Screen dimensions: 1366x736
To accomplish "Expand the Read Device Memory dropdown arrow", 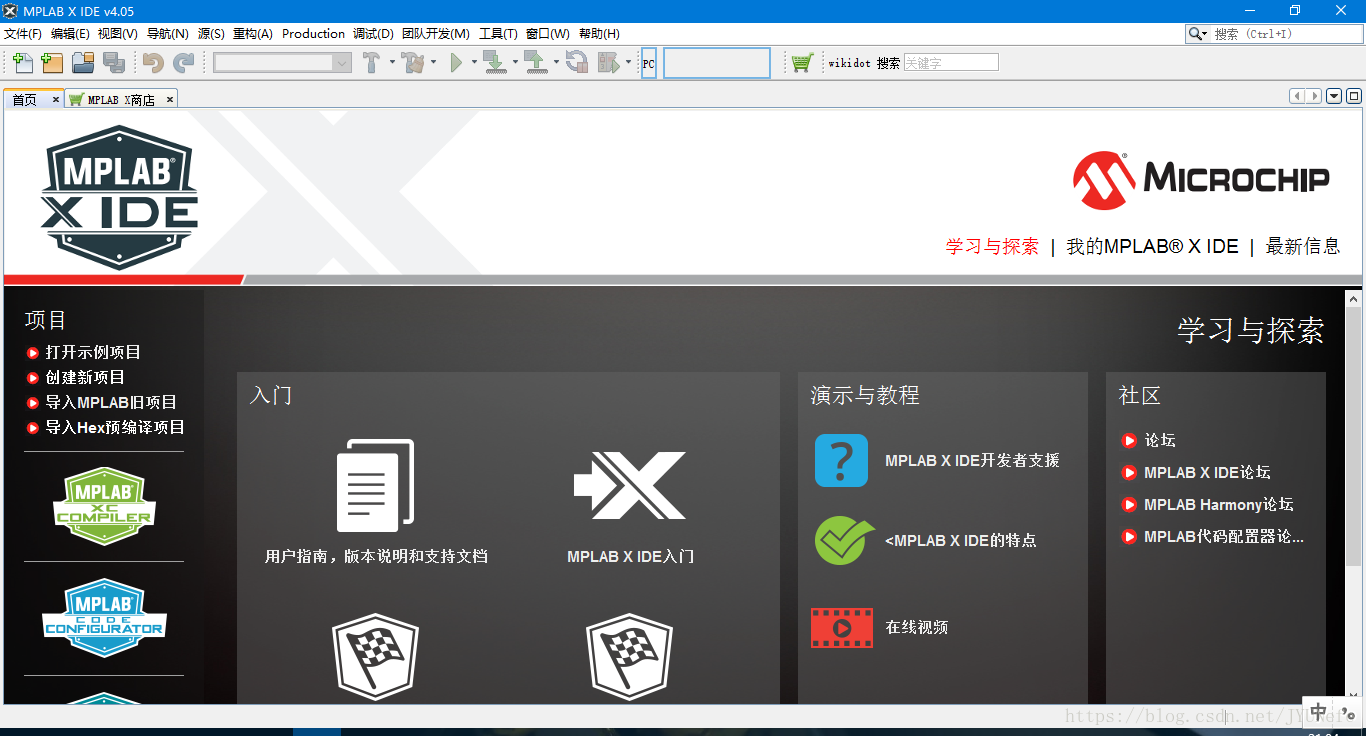I will click(x=556, y=63).
